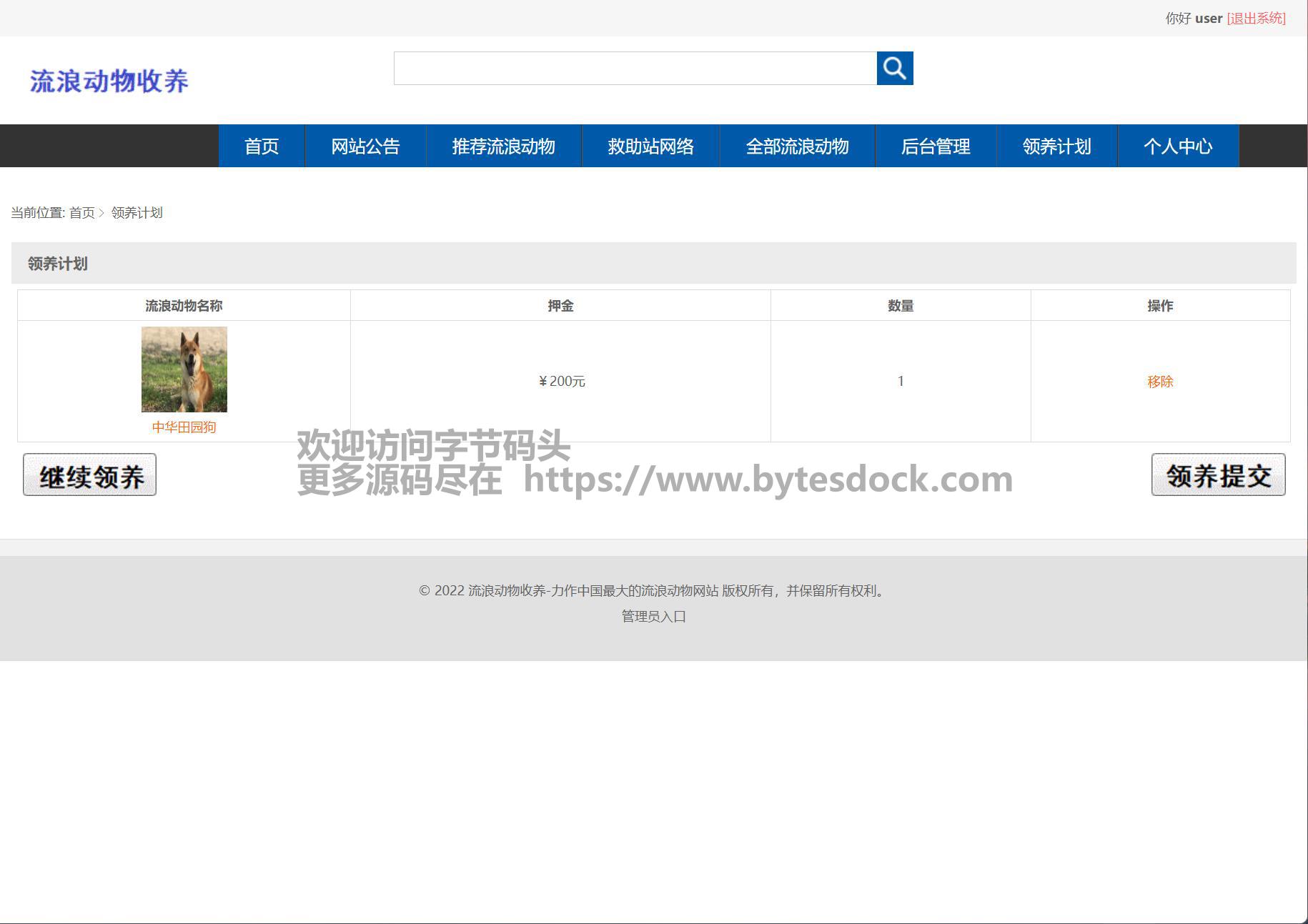Click the 首页 breadcrumb link
Screen dimensions: 1308x924
click(x=81, y=213)
